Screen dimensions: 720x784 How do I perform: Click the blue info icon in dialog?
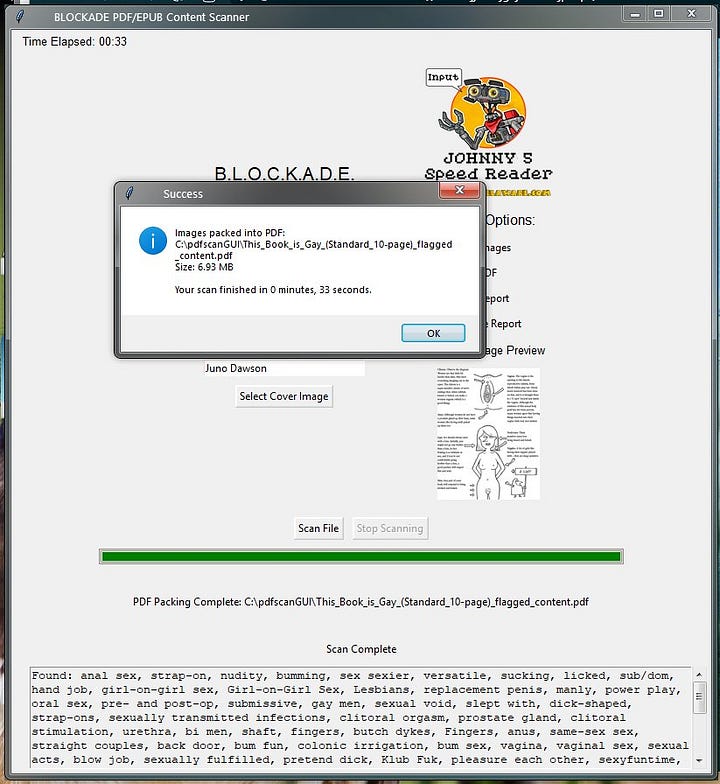(152, 240)
